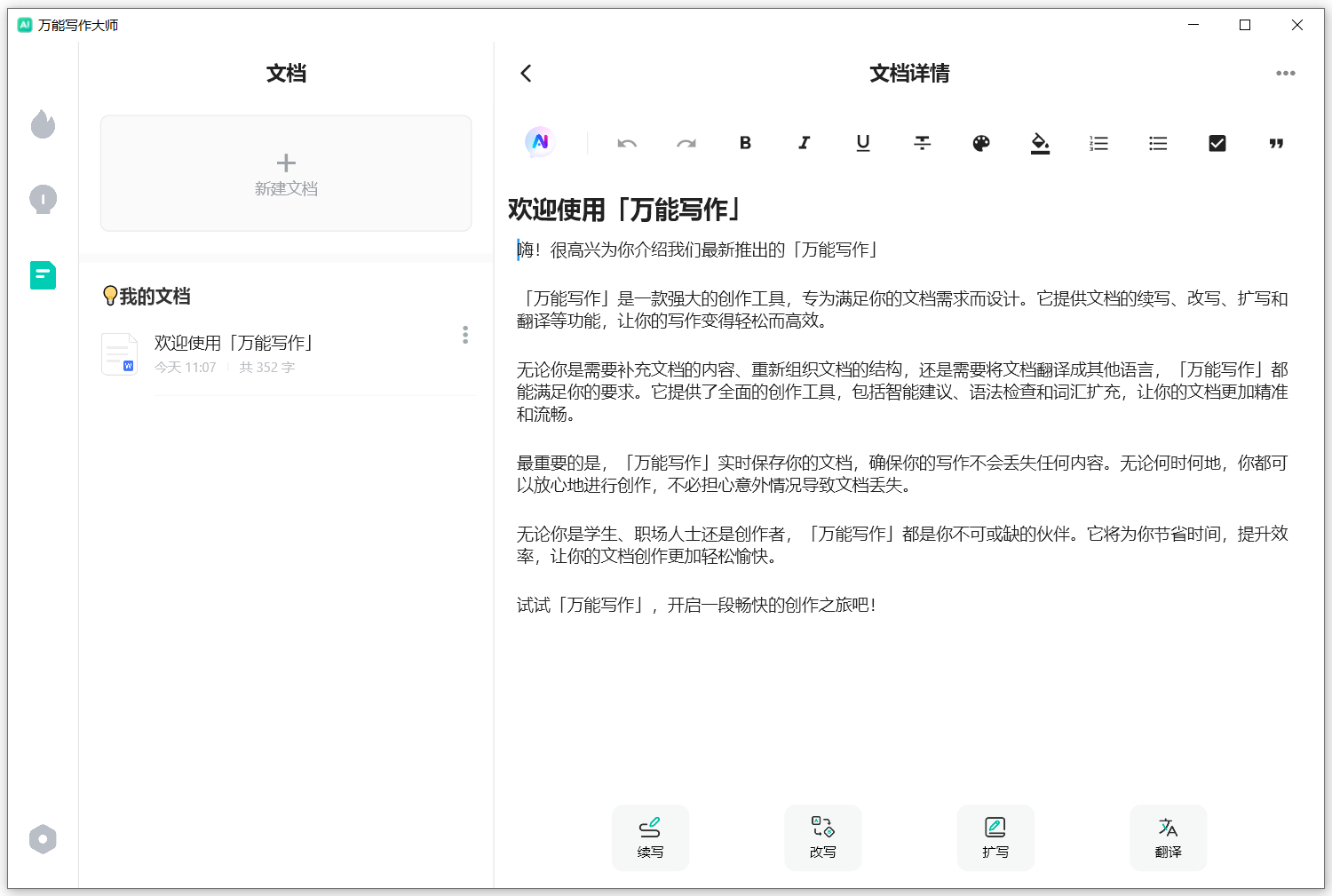This screenshot has width=1332, height=896.
Task: Select the green documents sidebar icon
Action: tap(43, 275)
